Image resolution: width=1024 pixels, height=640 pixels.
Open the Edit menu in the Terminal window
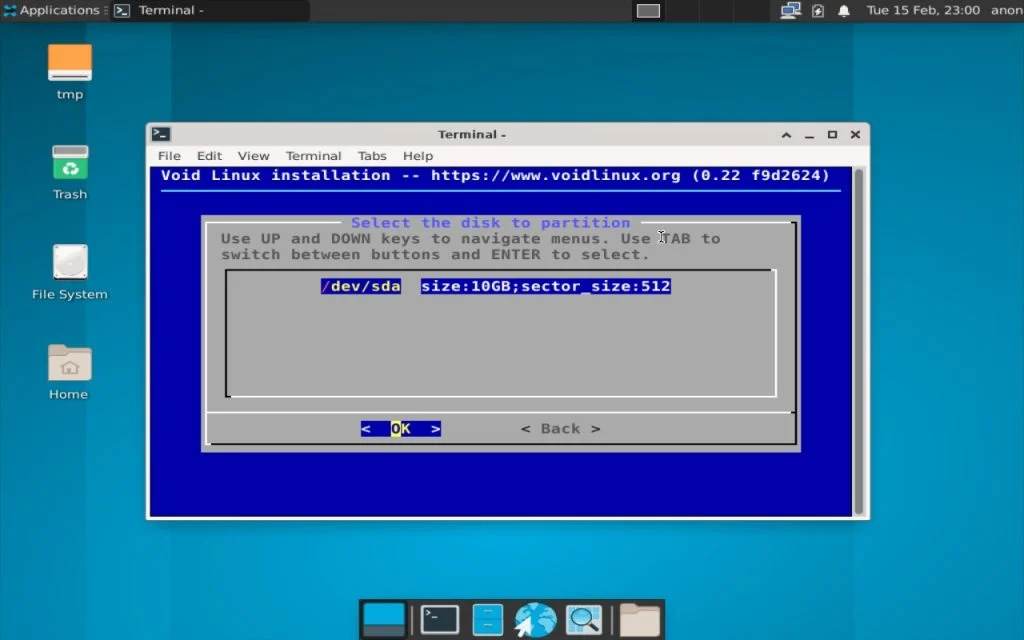point(209,156)
